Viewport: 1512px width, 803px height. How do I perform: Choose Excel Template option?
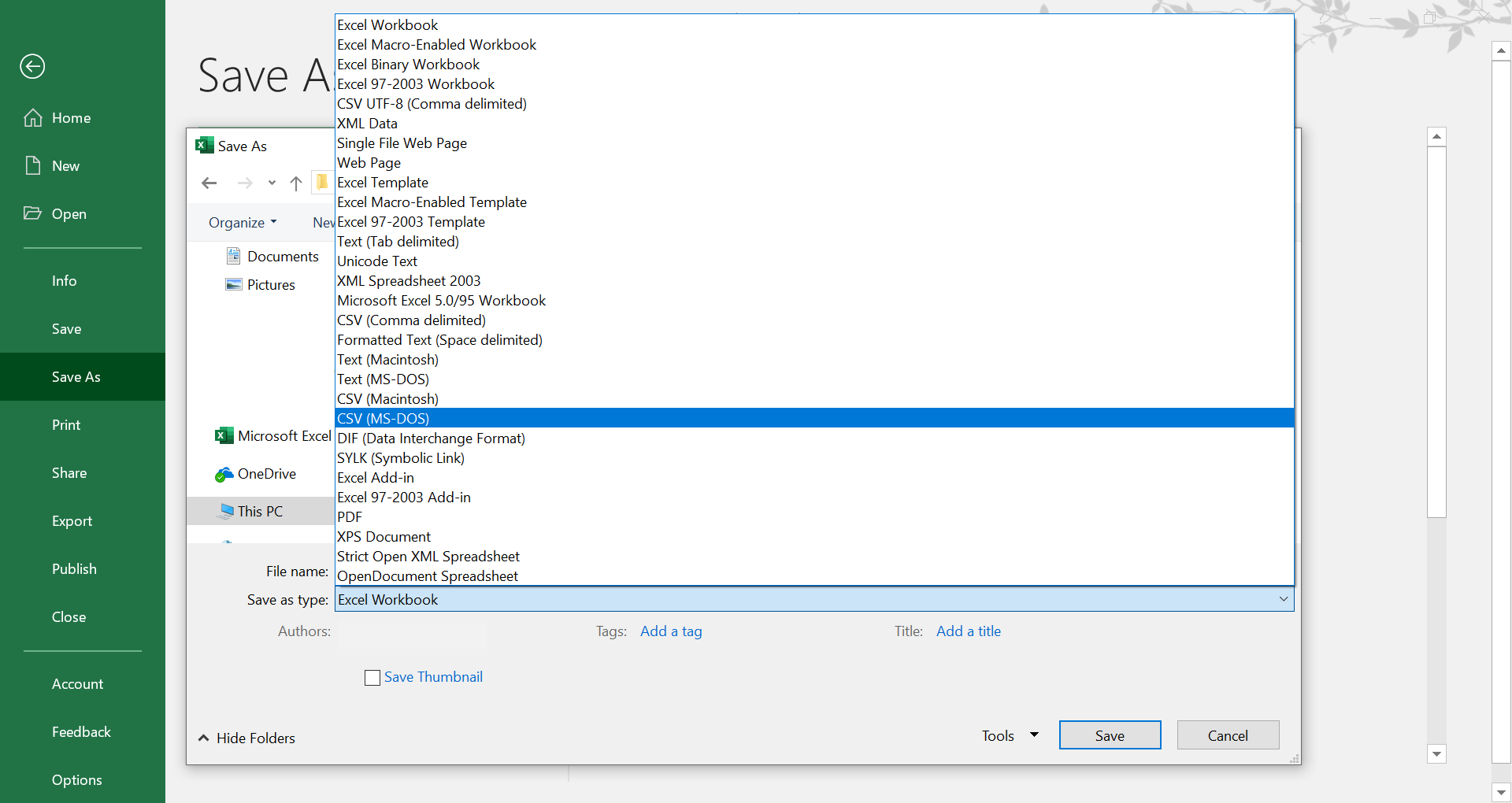point(814,182)
